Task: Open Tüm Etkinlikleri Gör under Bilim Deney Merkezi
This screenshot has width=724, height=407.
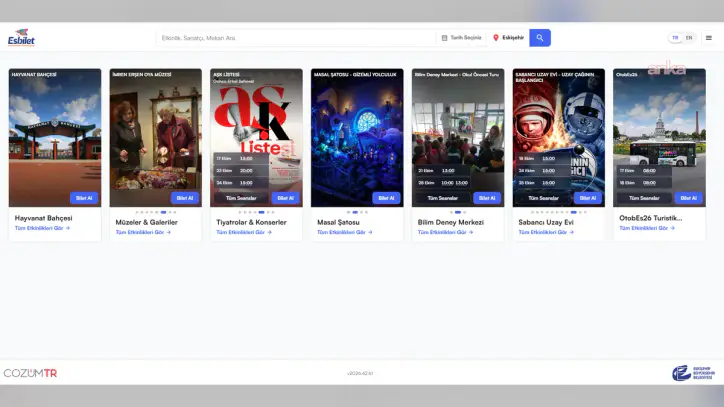Action: click(445, 232)
